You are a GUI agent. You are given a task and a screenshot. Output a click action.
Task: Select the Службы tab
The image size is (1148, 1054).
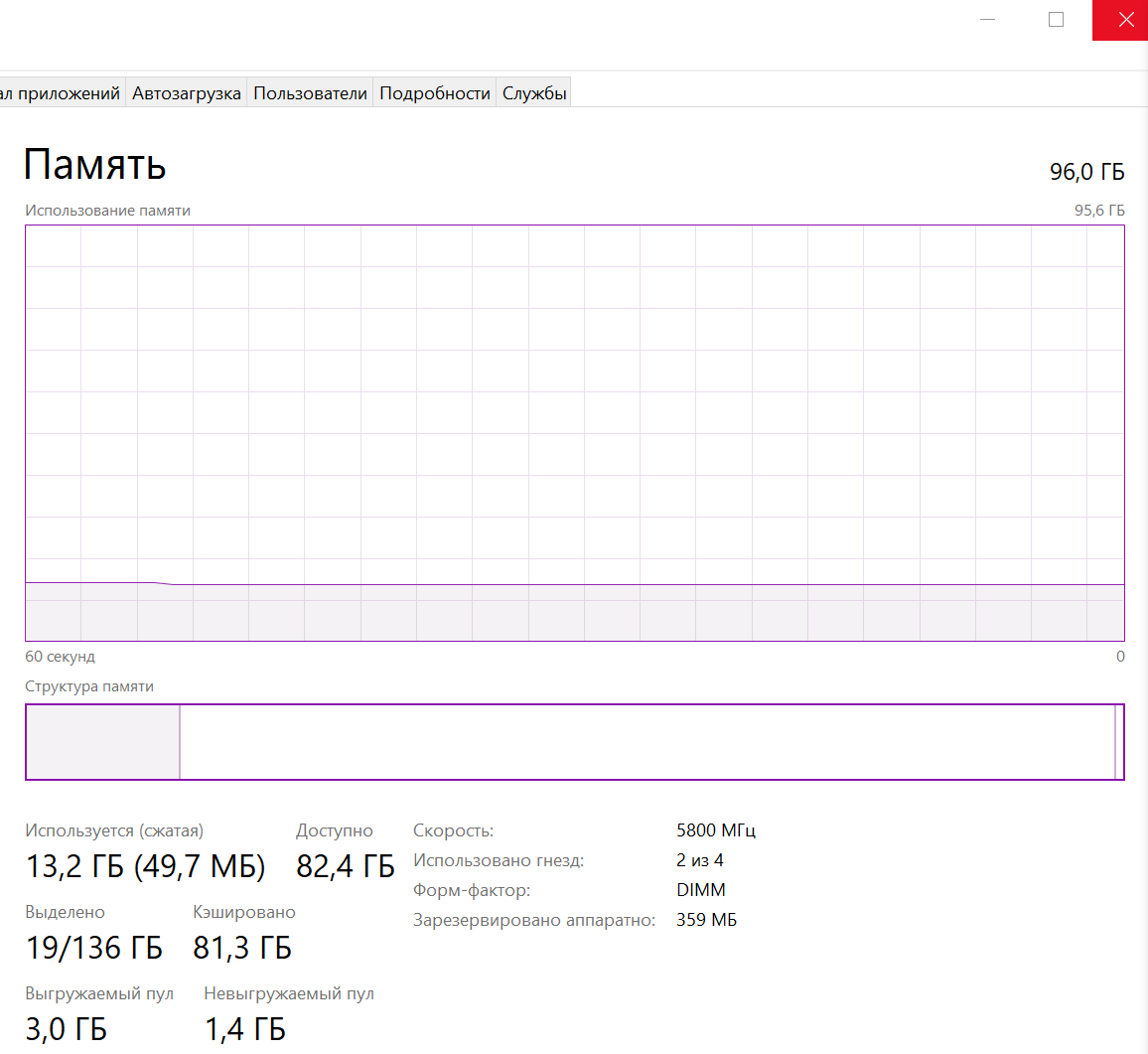534,93
